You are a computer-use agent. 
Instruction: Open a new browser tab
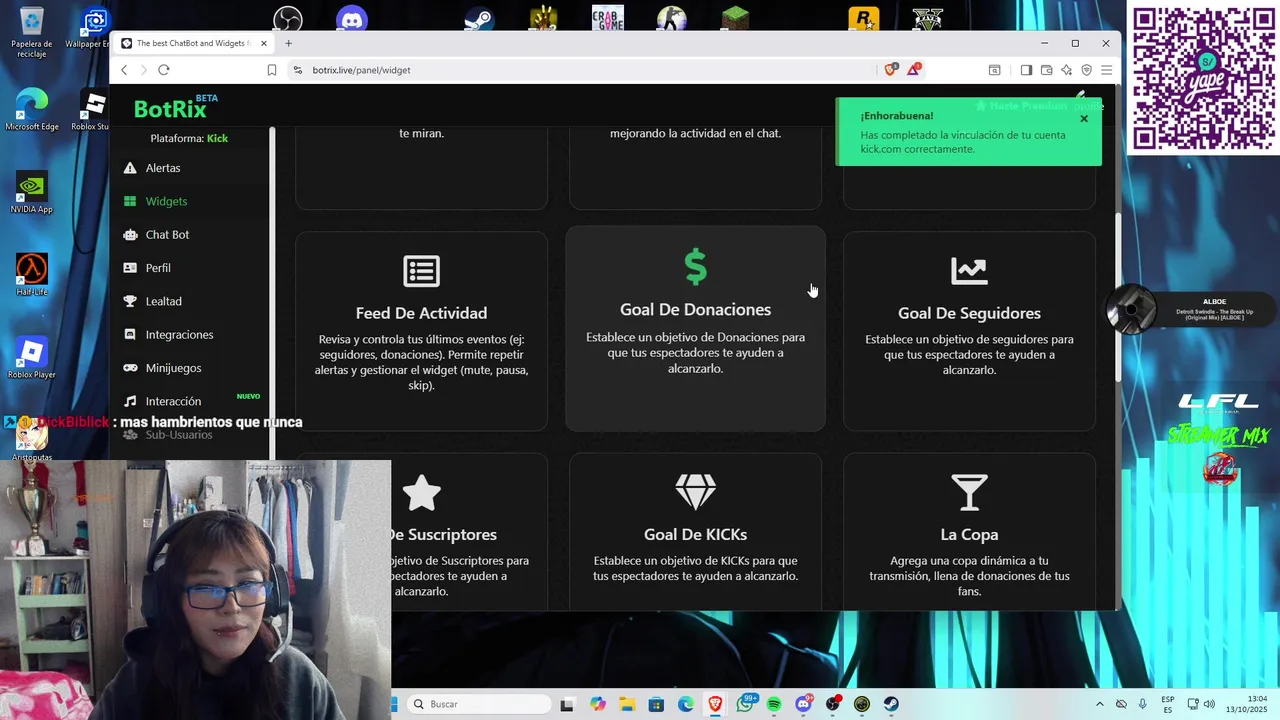pos(288,43)
